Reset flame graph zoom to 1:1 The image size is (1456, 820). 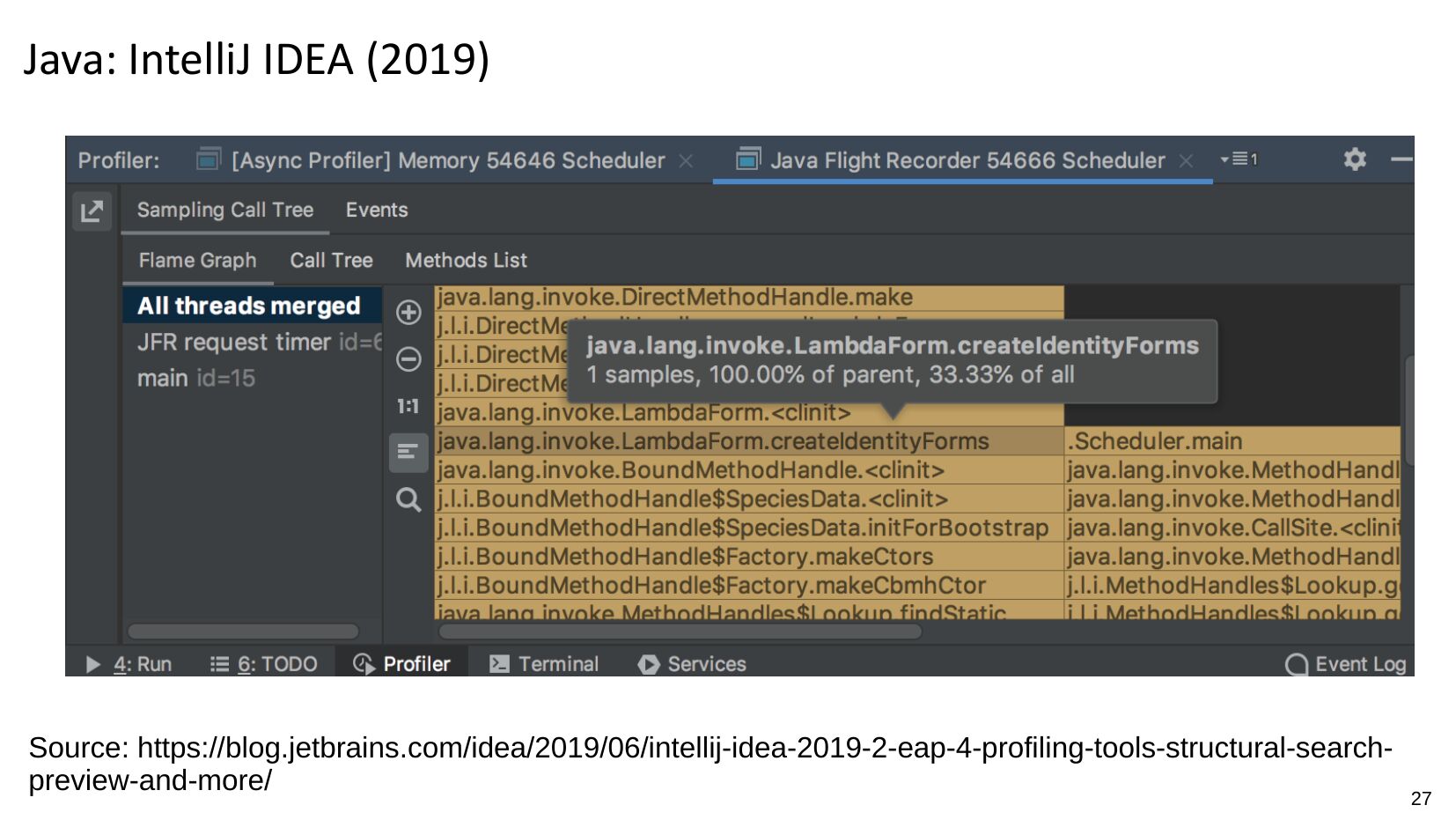(408, 406)
